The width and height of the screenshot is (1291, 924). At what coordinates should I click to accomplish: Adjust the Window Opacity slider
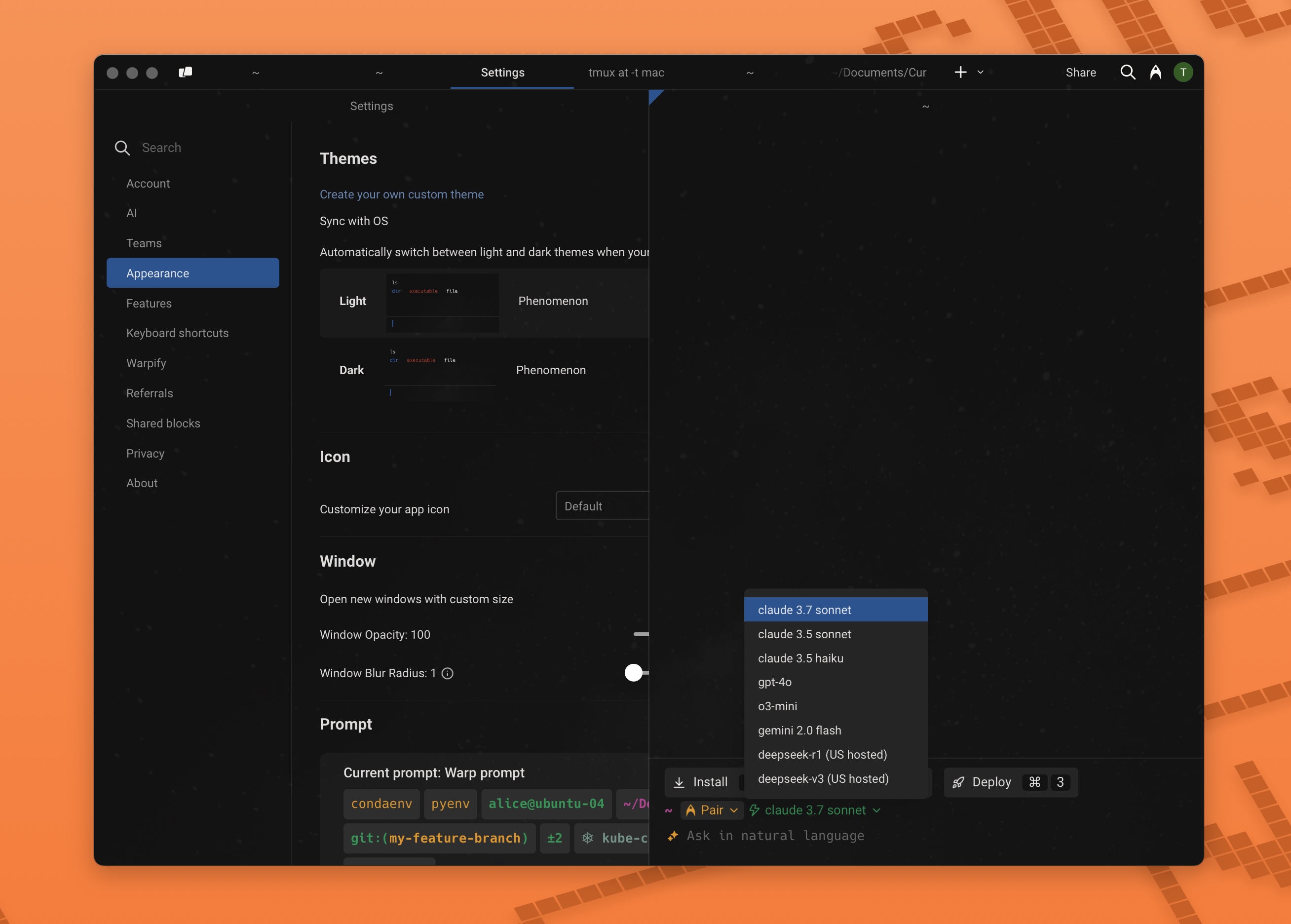(x=641, y=634)
